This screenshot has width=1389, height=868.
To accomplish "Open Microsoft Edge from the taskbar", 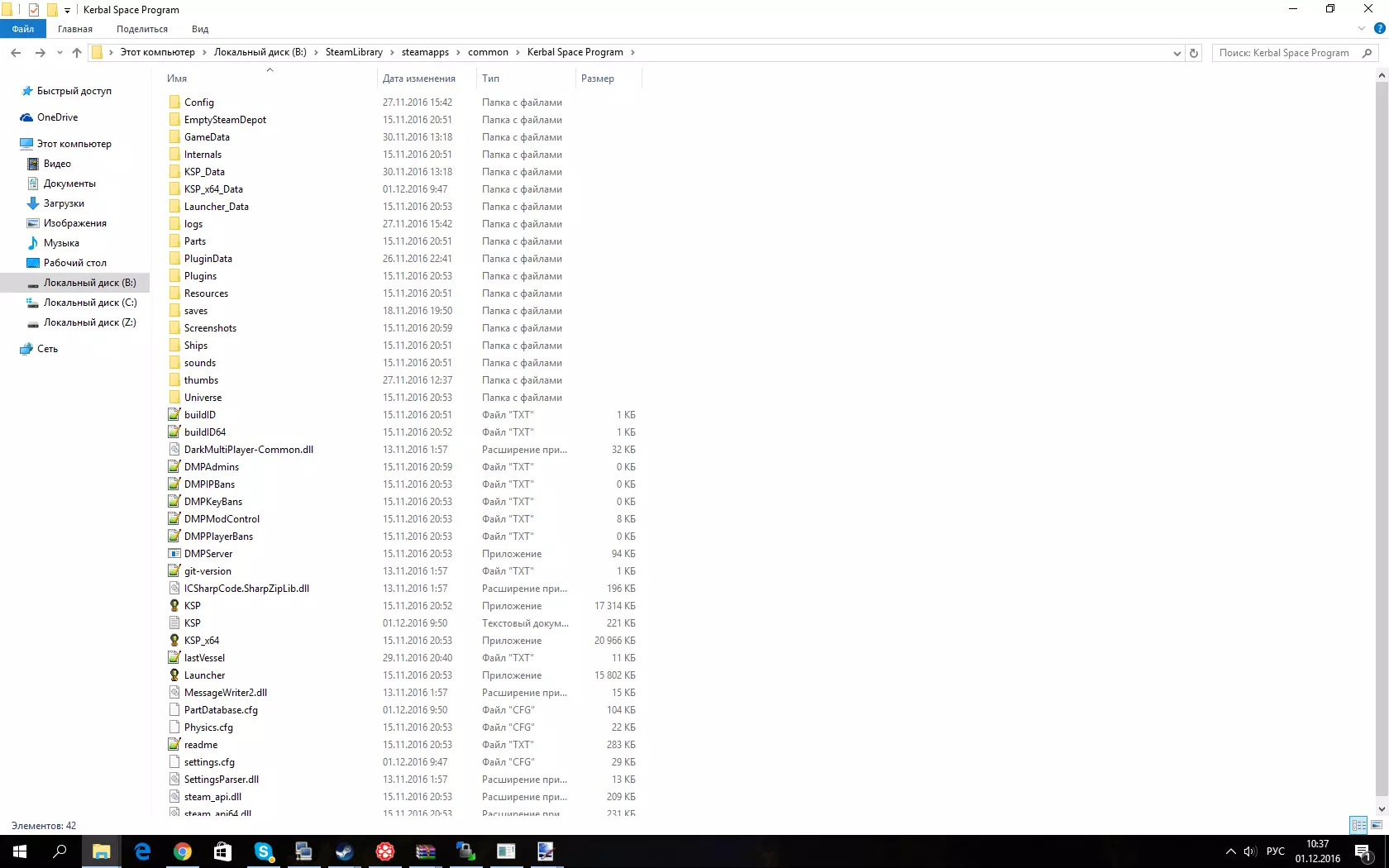I will point(142,851).
